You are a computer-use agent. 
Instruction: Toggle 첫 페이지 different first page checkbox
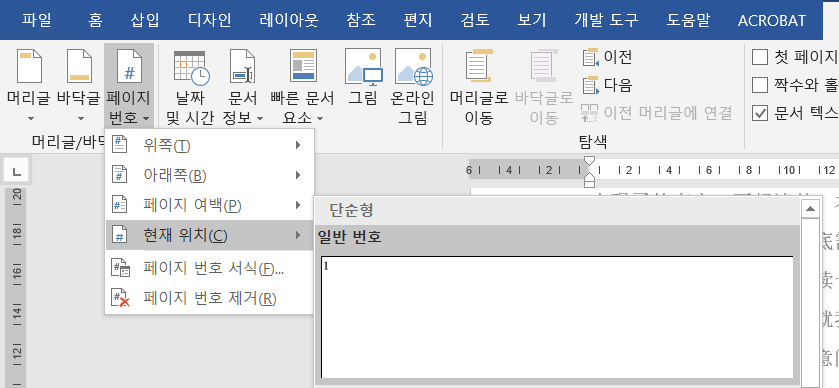click(x=760, y=57)
